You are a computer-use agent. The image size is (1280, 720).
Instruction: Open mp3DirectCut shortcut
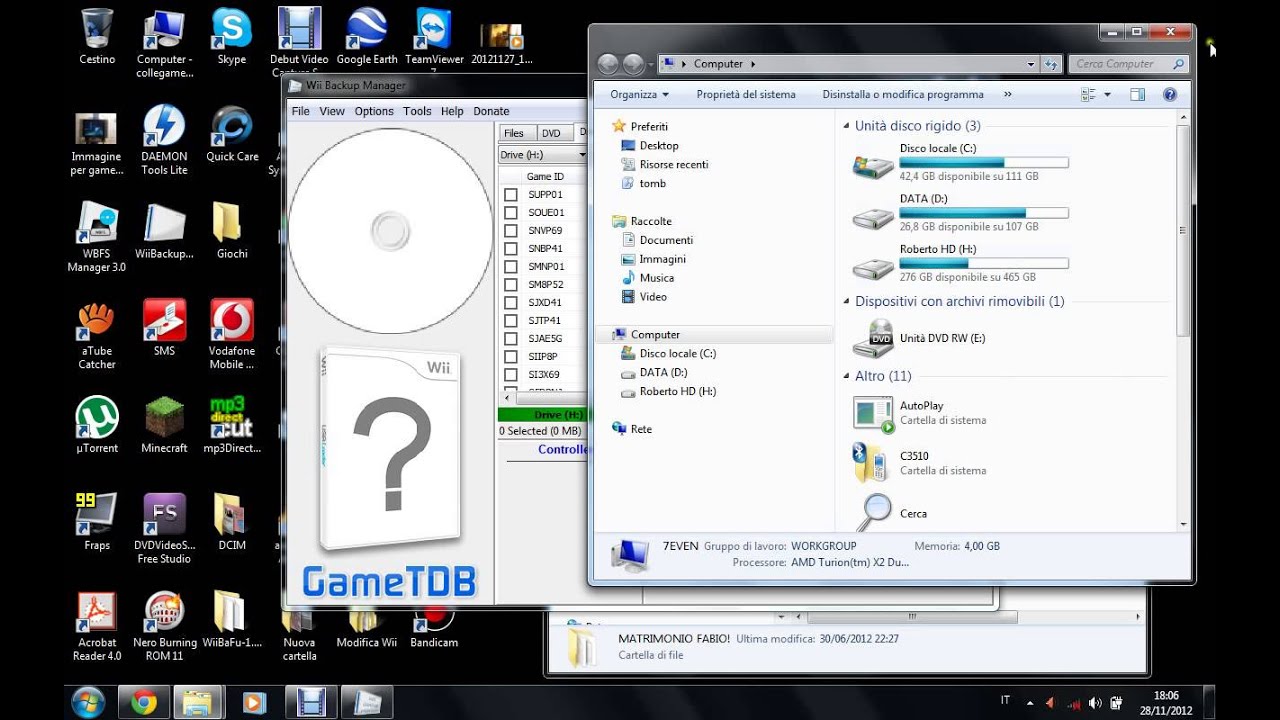click(231, 425)
